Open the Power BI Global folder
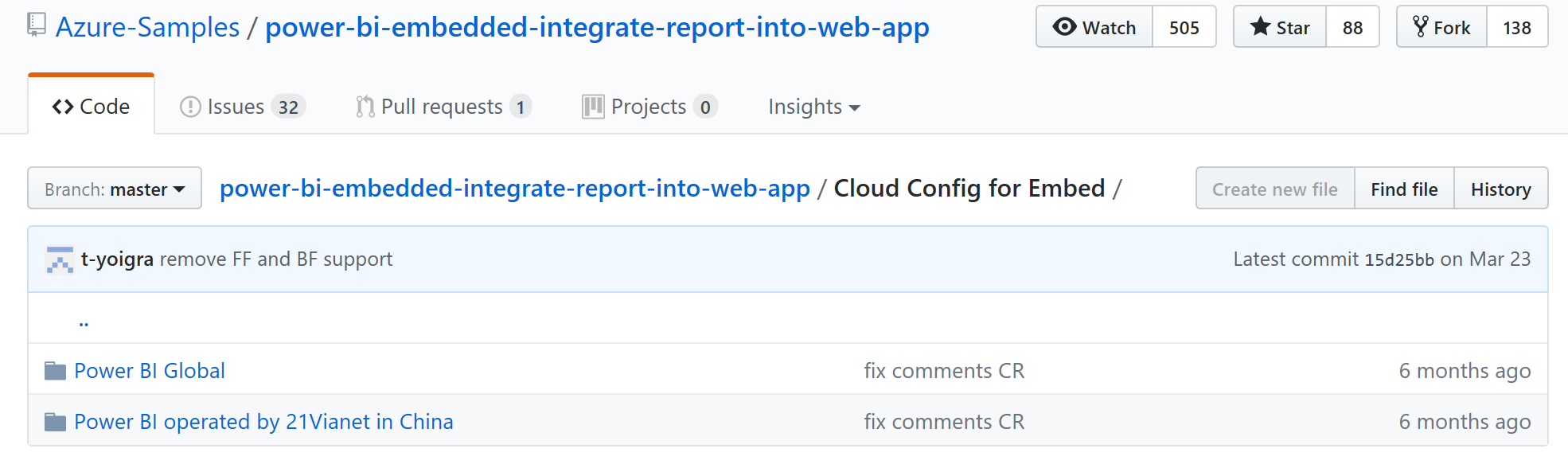 [150, 371]
